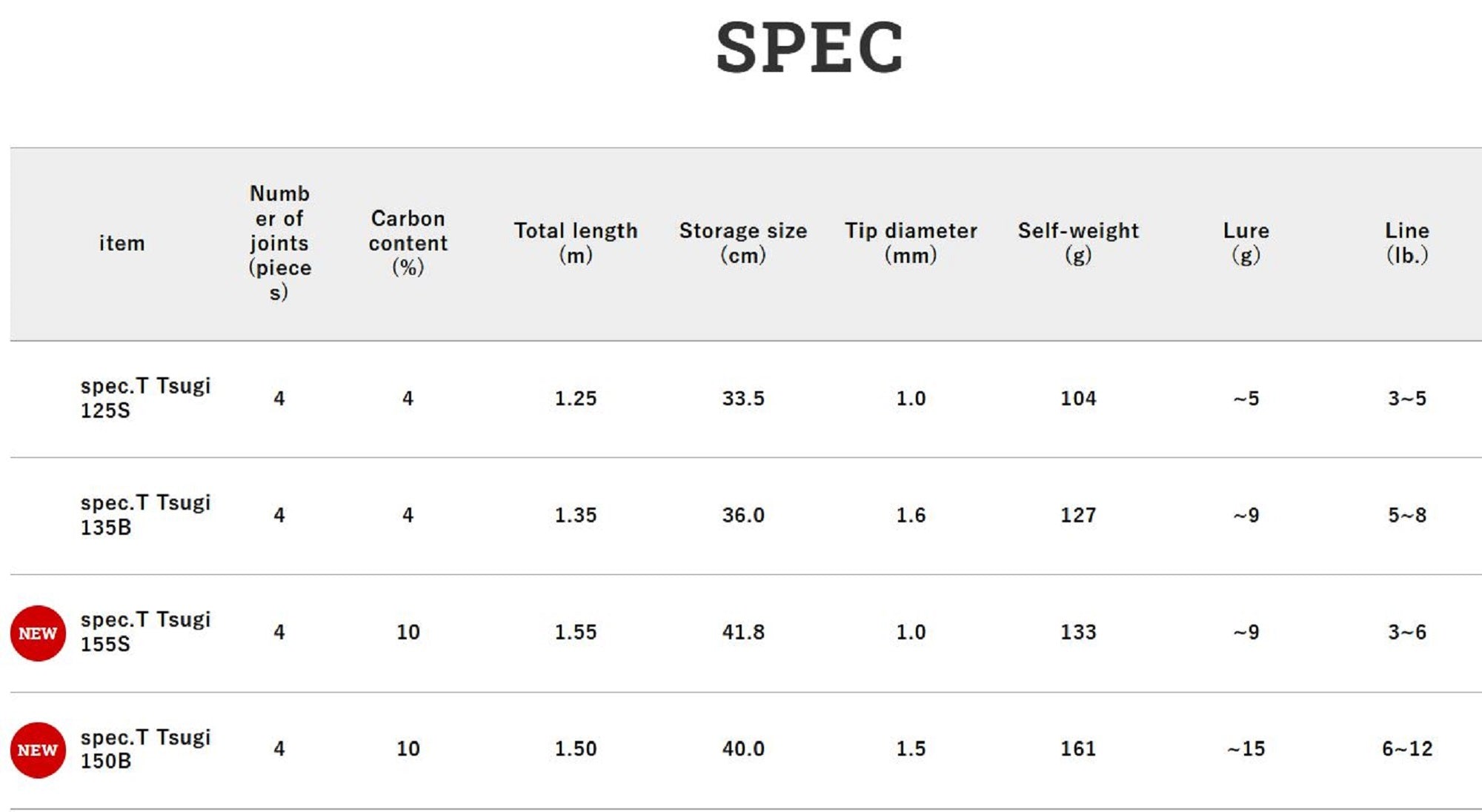Click the 6~12 line rating value

coord(1406,749)
